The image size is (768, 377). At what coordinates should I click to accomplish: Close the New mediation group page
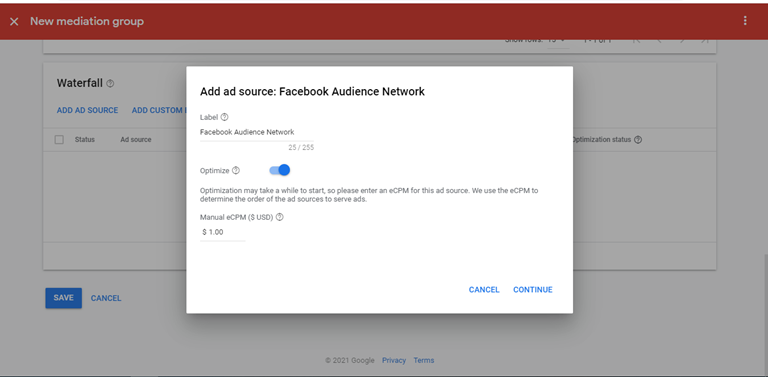[14, 22]
